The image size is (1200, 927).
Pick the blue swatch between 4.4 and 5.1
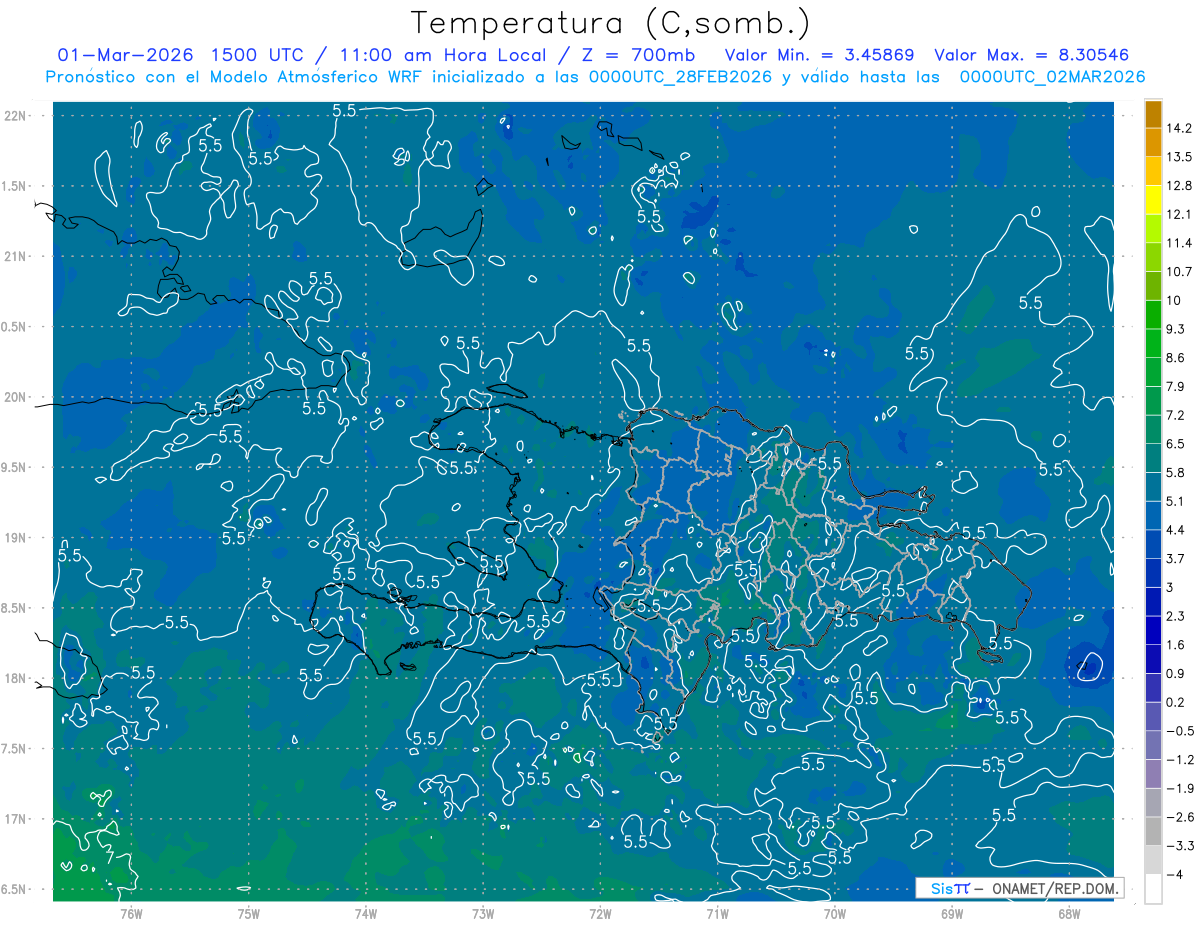[1153, 516]
